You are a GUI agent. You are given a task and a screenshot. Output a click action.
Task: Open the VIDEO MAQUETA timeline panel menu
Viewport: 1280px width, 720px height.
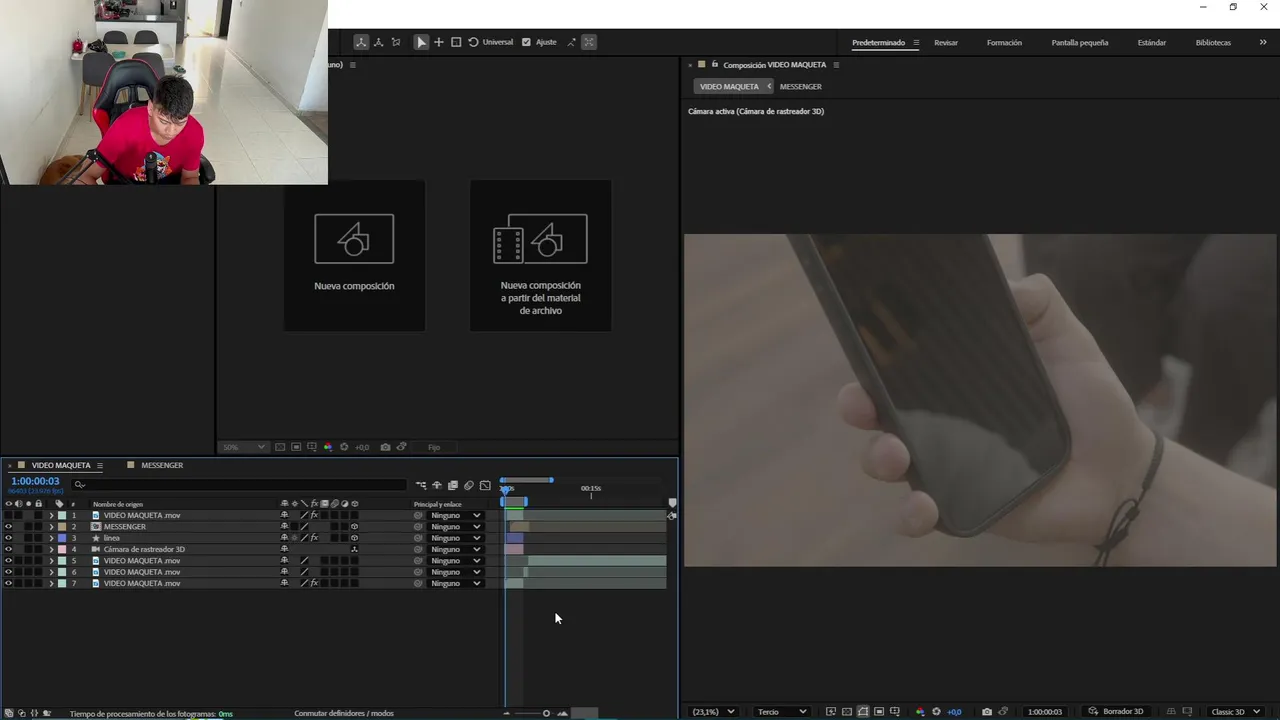click(99, 466)
